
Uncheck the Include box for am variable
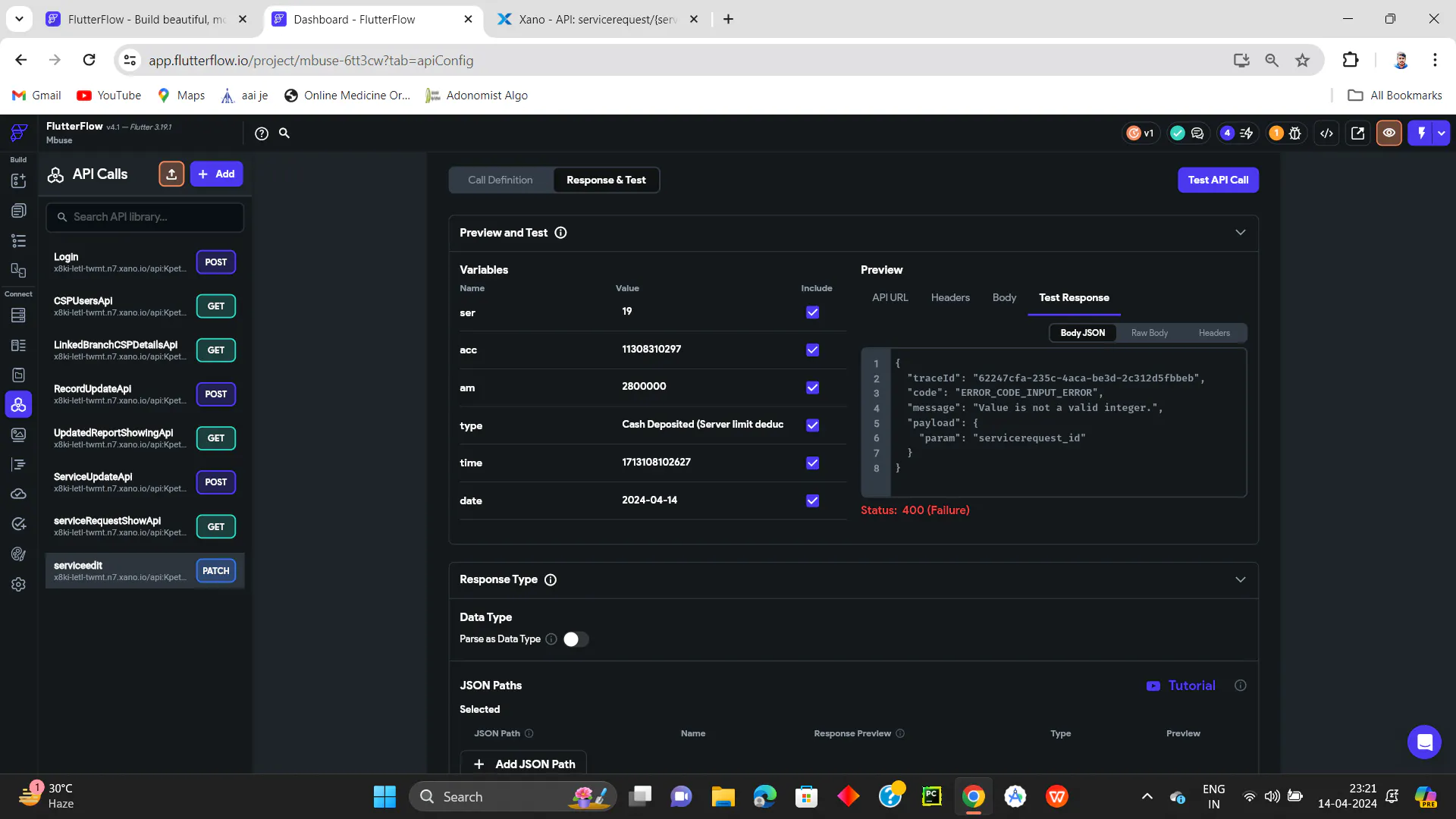pos(812,388)
